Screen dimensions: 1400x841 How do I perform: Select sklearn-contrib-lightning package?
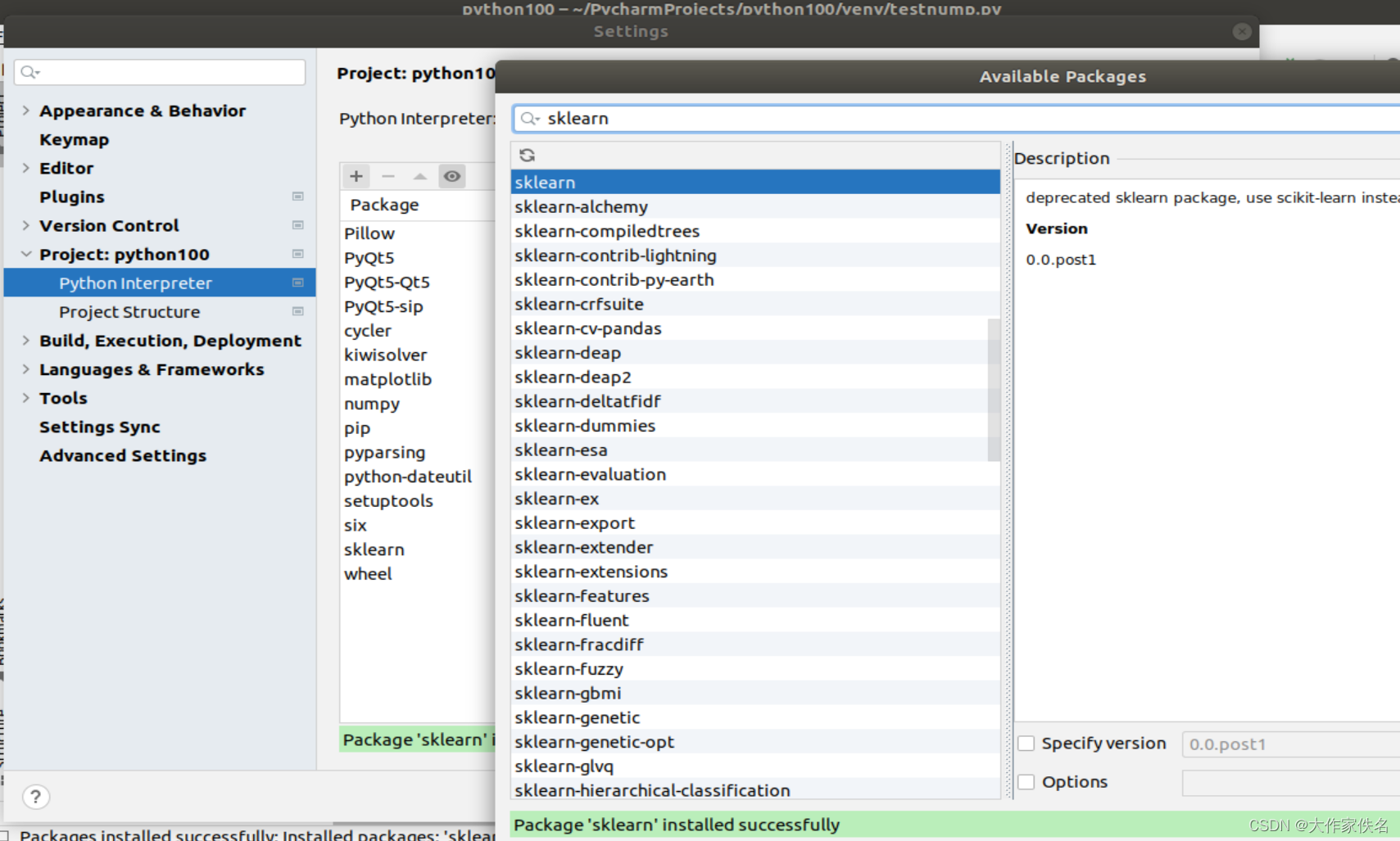point(755,255)
